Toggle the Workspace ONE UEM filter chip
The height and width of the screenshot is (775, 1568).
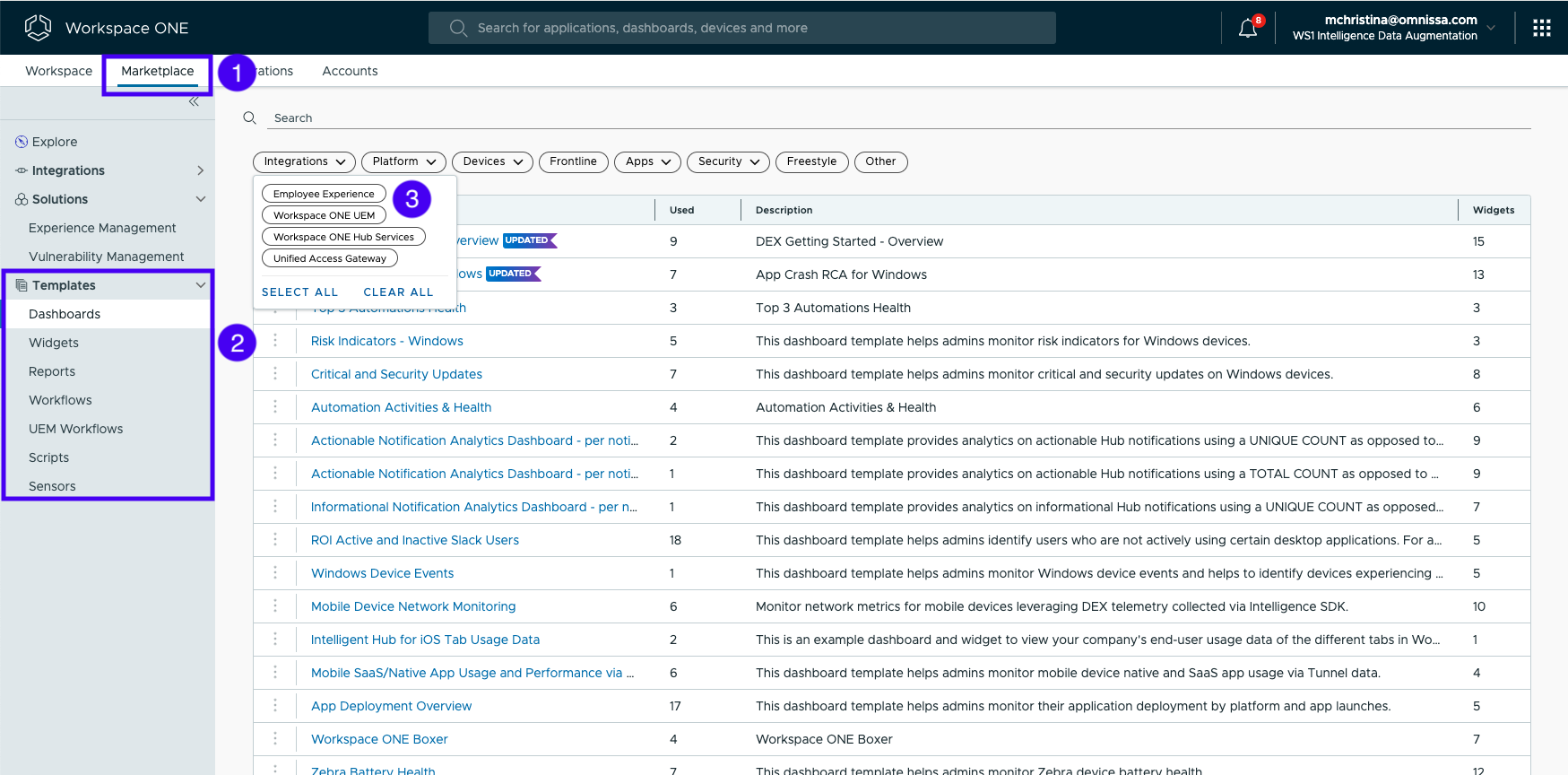click(x=324, y=215)
